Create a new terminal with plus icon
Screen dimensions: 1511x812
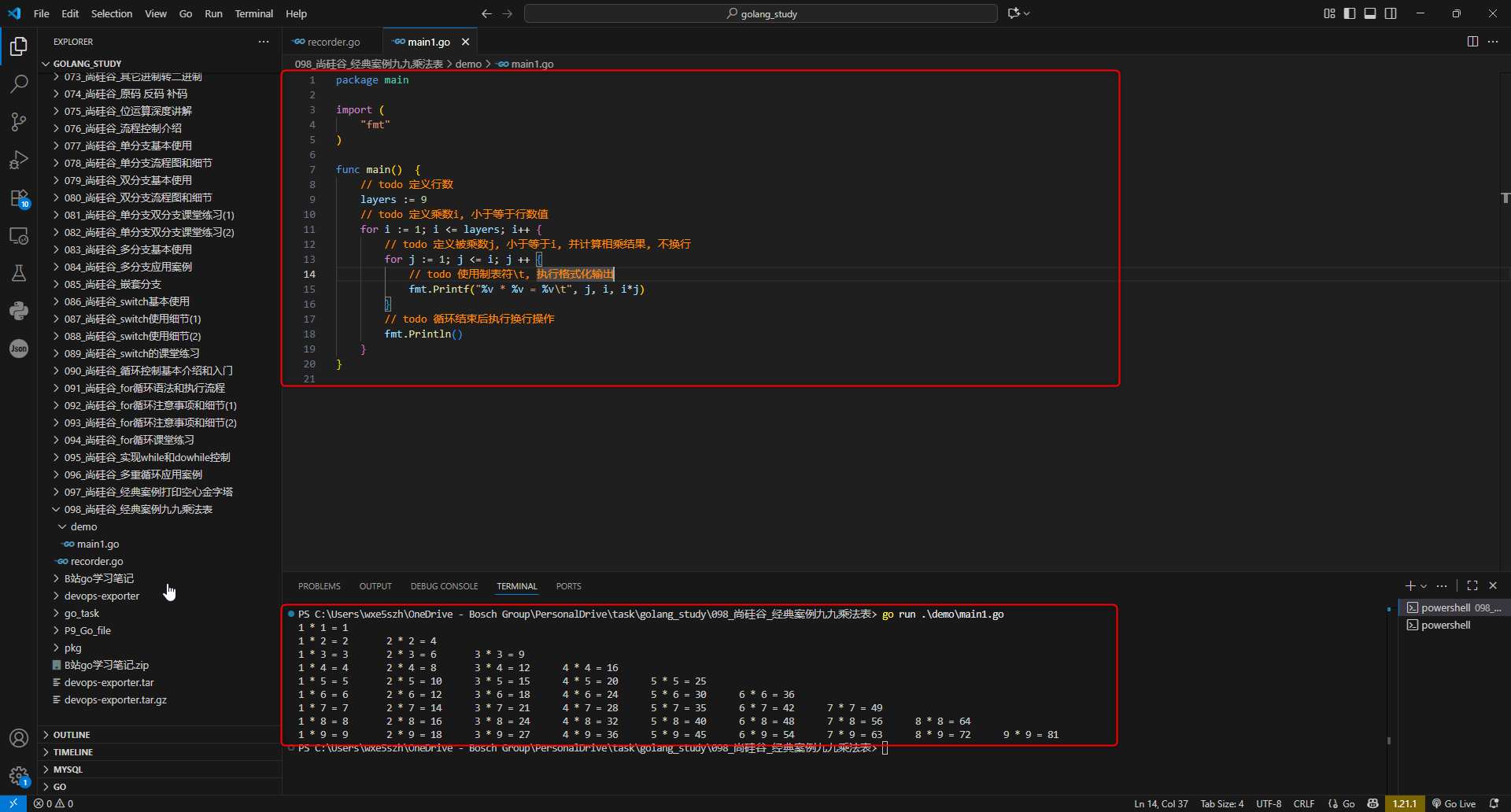coord(1410,586)
